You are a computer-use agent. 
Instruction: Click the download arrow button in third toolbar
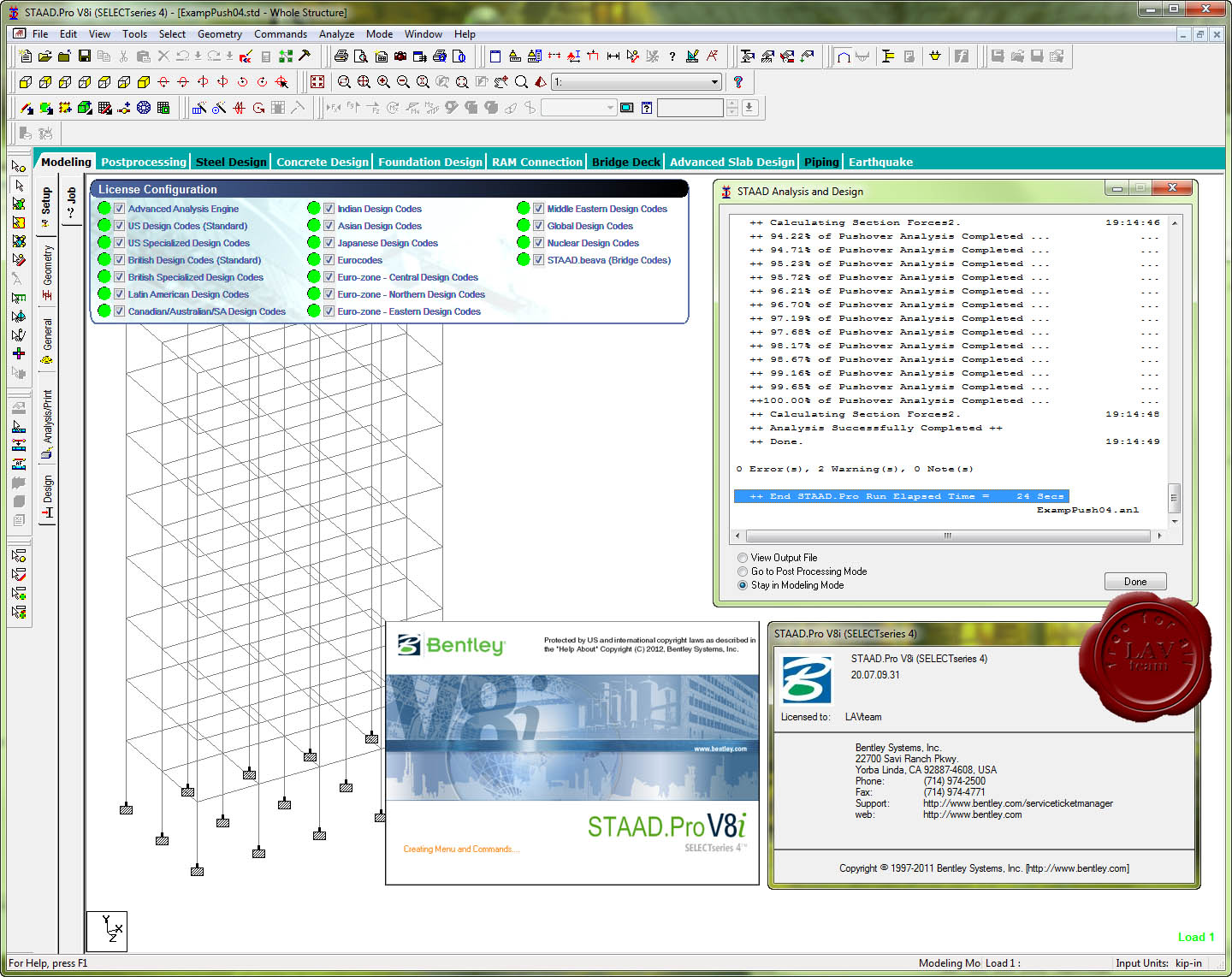pos(750,108)
